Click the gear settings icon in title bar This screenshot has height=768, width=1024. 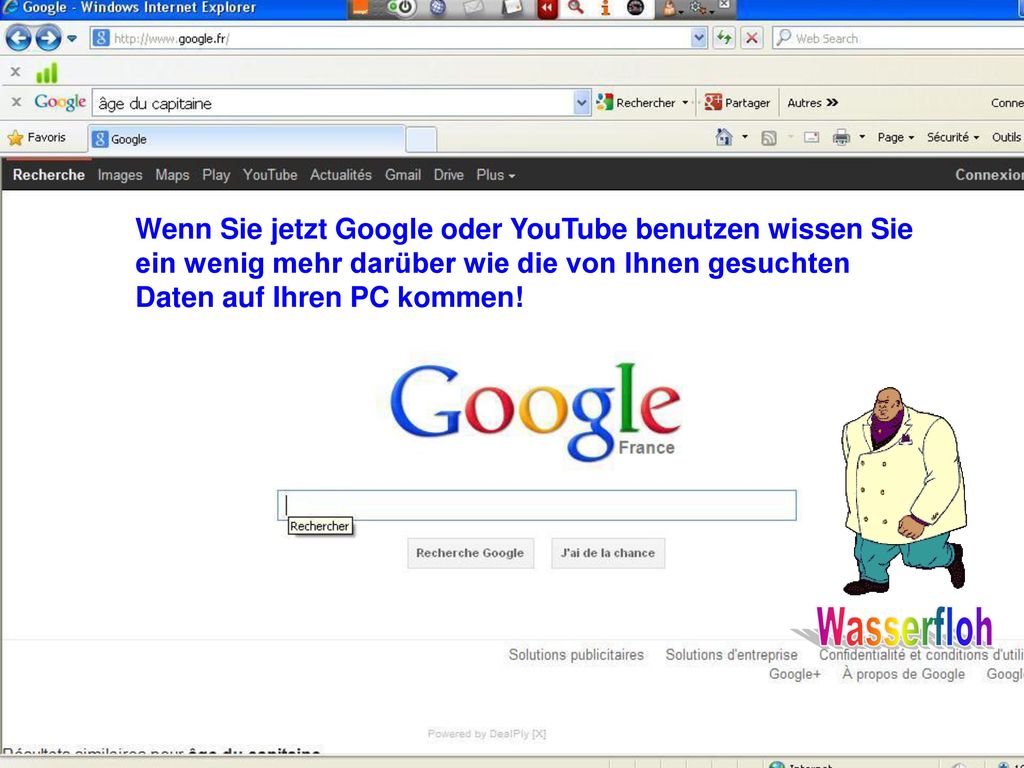(699, 7)
